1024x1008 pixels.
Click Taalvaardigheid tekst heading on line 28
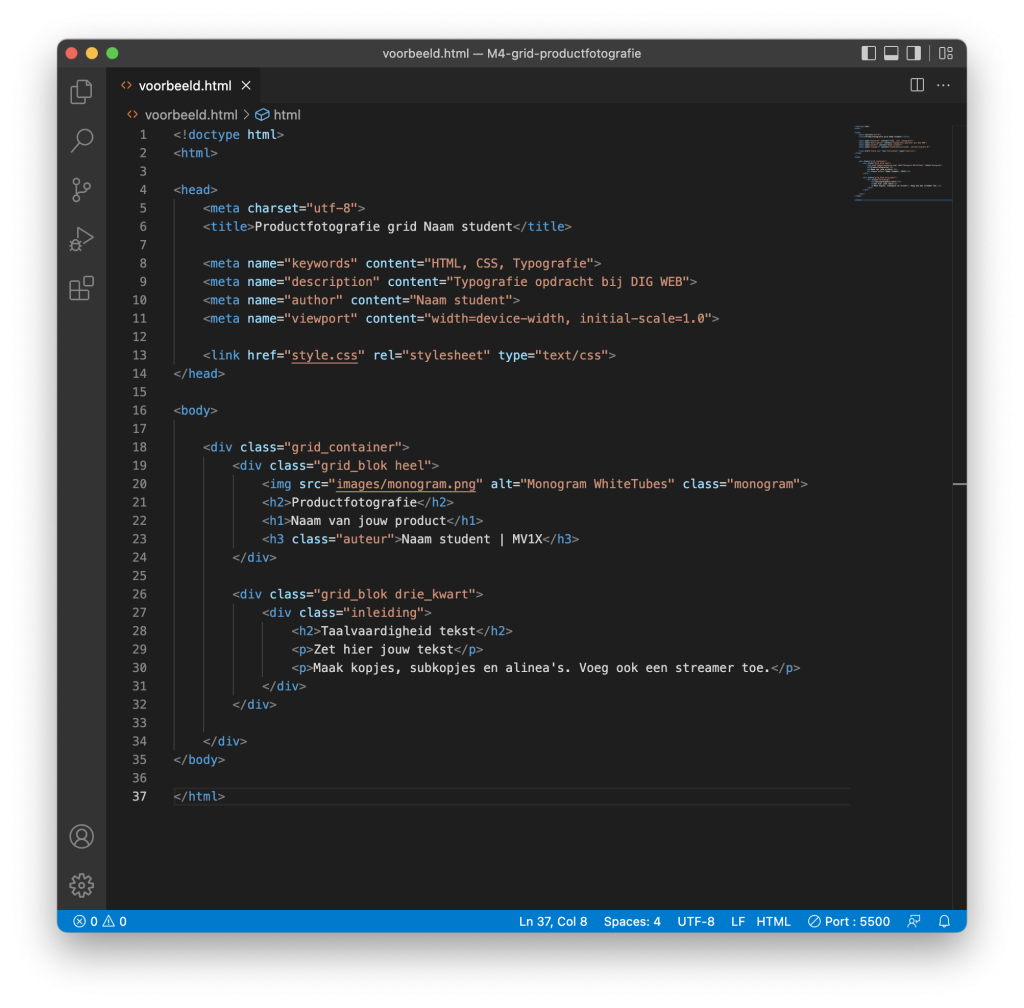pyautogui.click(x=398, y=631)
